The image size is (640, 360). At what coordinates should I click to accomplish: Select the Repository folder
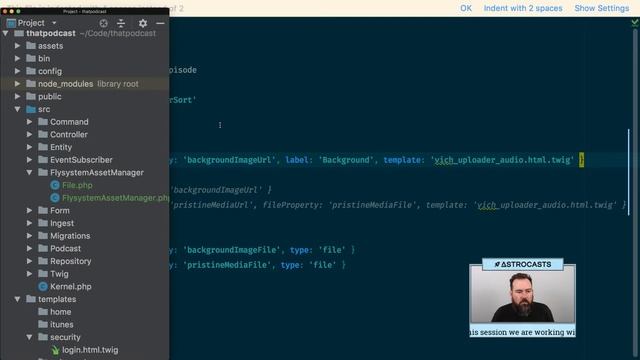71,261
